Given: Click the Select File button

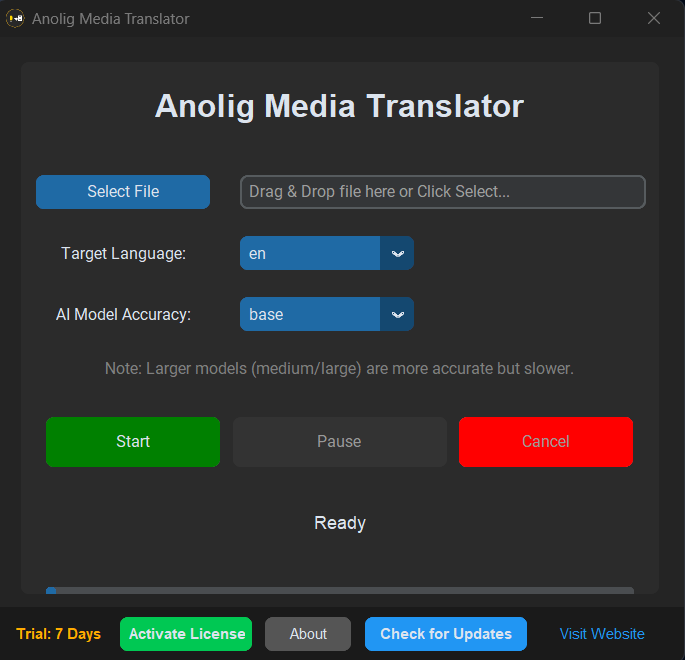Looking at the screenshot, I should coord(123,192).
